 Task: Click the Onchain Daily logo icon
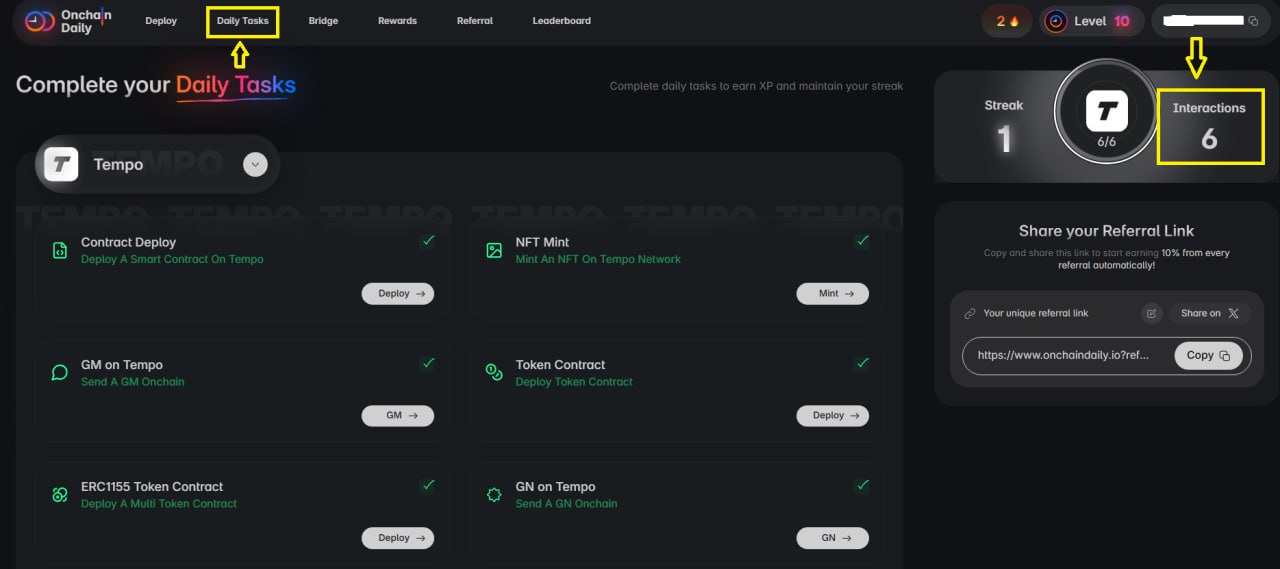click(x=40, y=21)
